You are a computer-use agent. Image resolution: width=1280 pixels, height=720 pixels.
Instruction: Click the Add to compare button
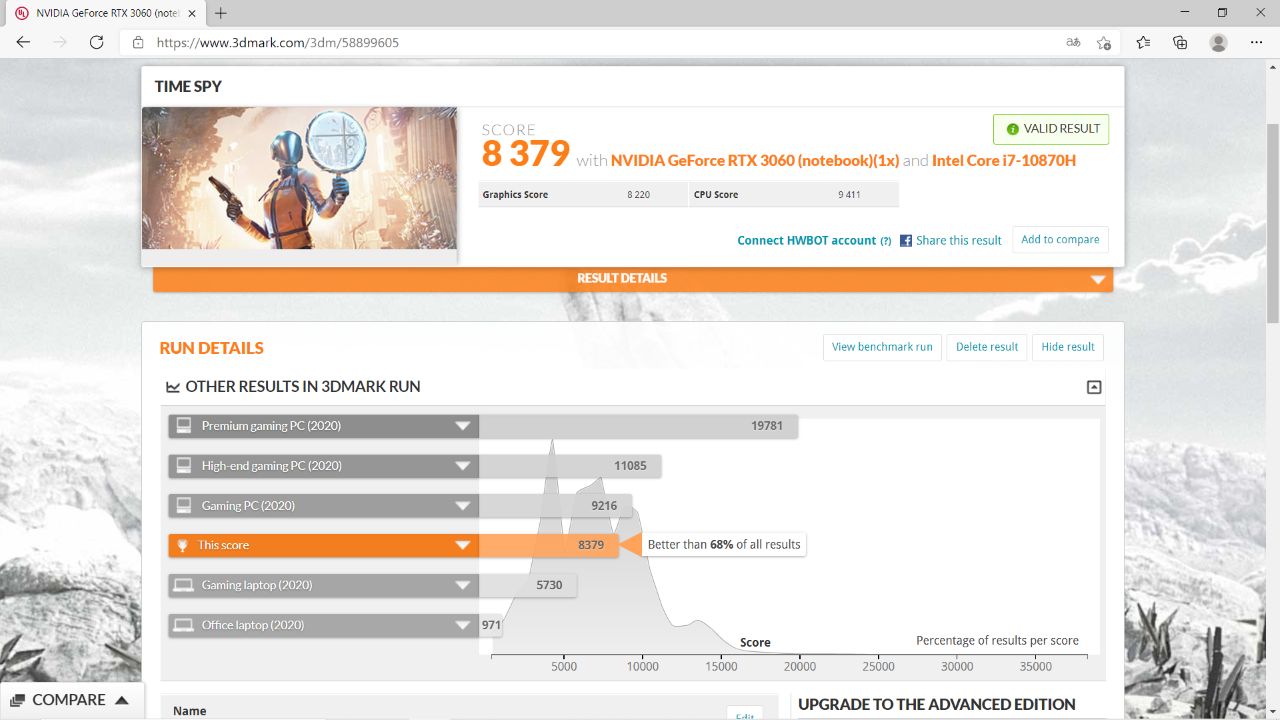[1060, 240]
